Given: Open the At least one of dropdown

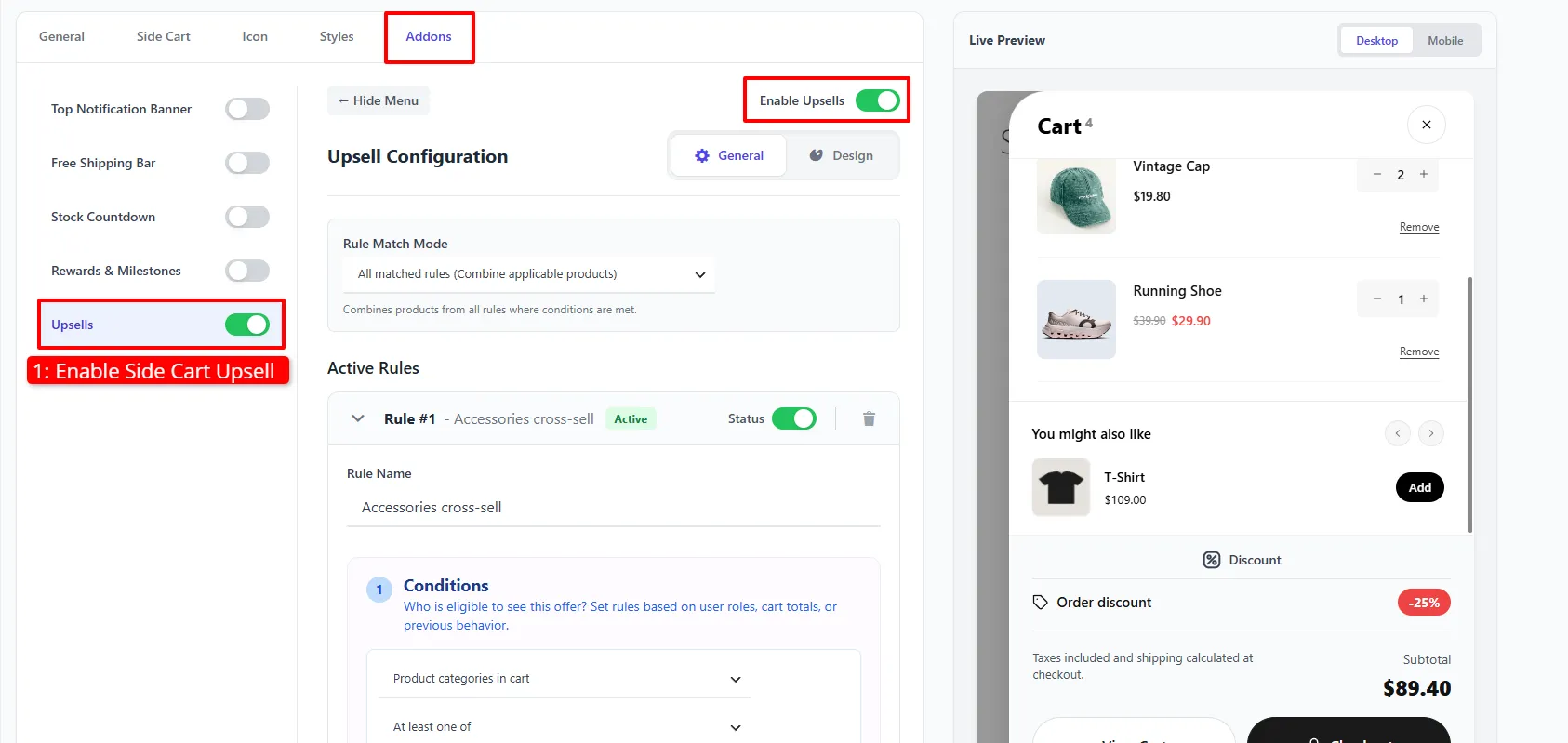Looking at the screenshot, I should 565,727.
